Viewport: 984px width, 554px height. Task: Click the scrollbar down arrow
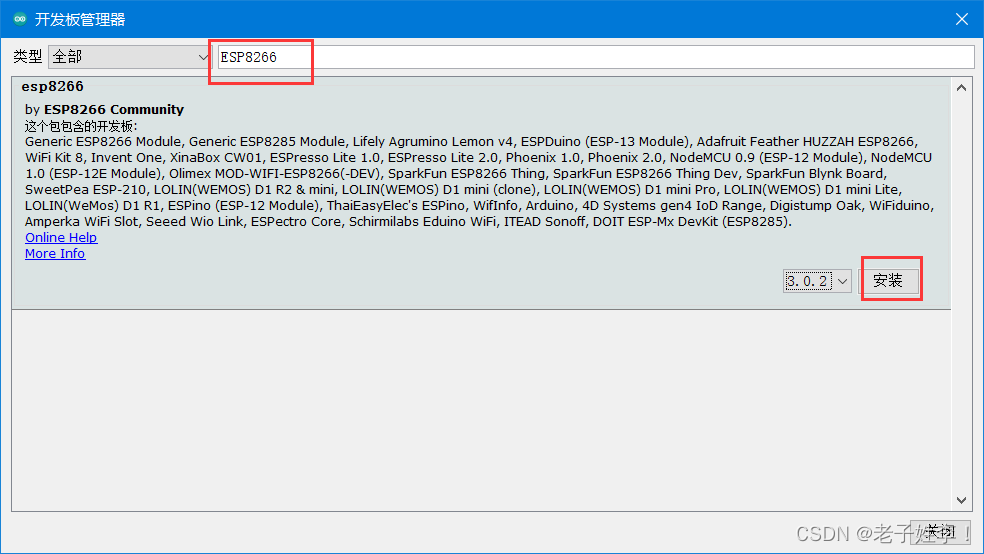961,500
